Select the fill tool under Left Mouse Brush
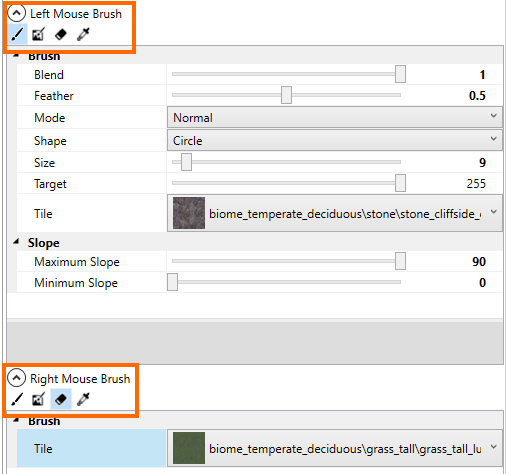506x474 pixels. pos(38,34)
